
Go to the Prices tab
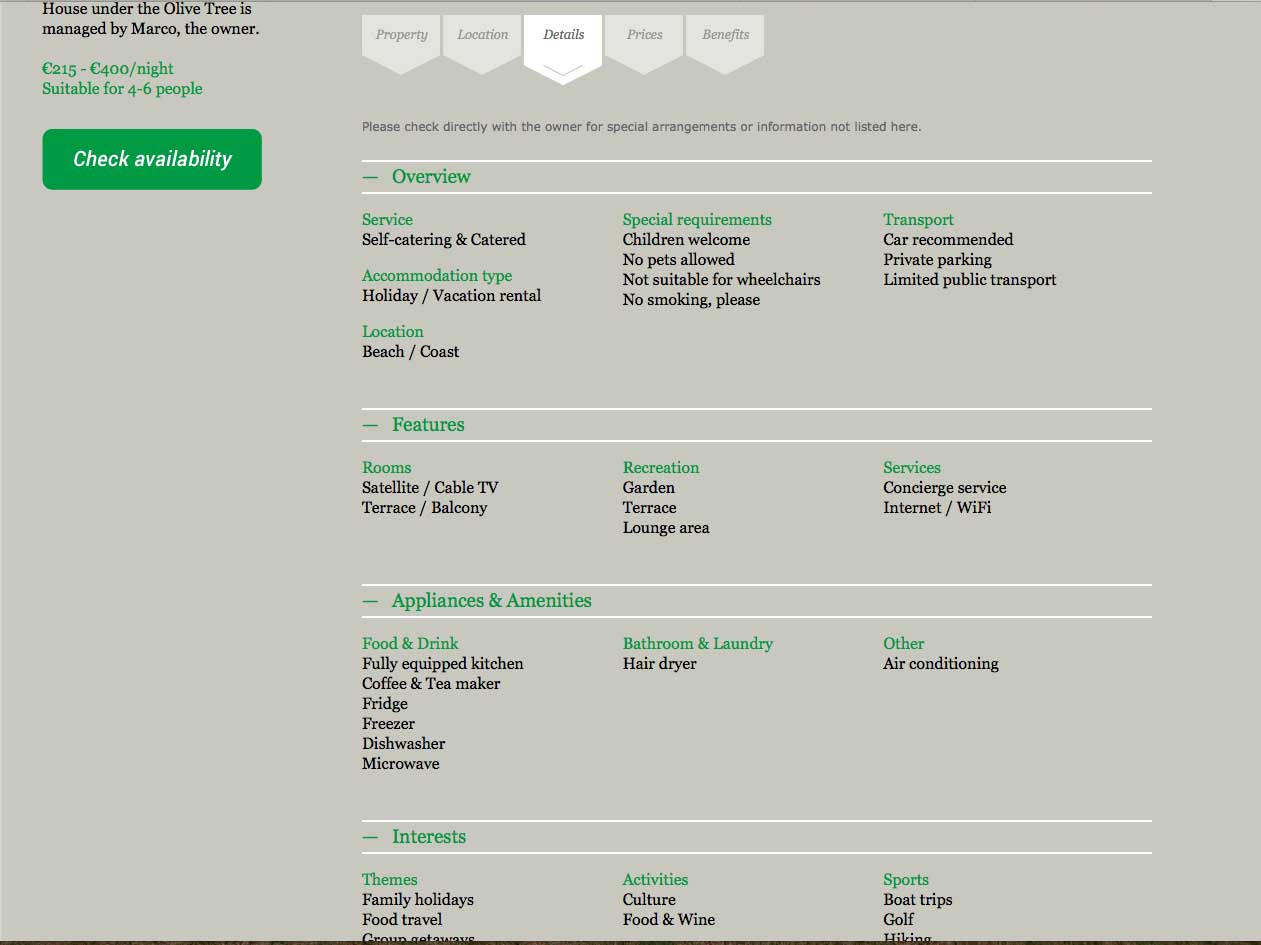coord(644,35)
